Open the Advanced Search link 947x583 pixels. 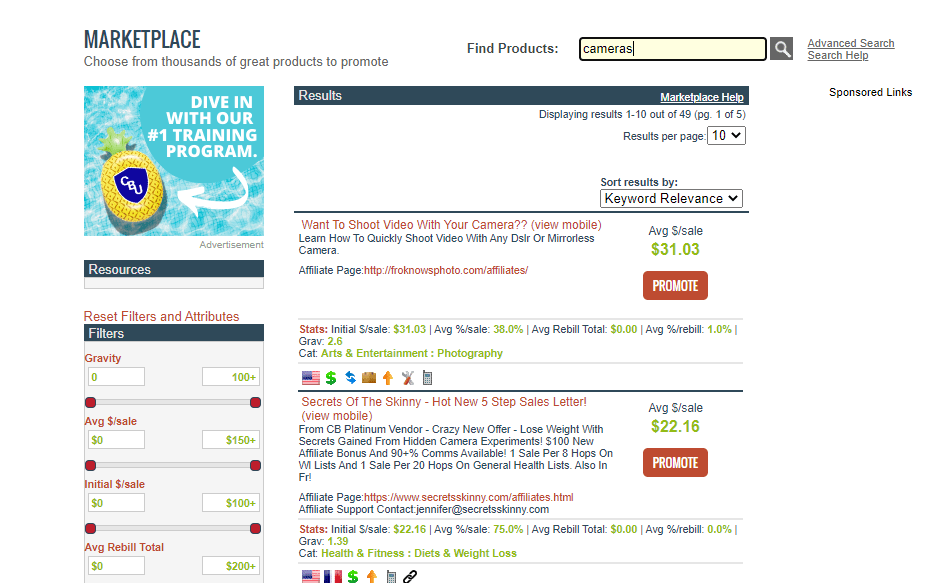coord(850,43)
